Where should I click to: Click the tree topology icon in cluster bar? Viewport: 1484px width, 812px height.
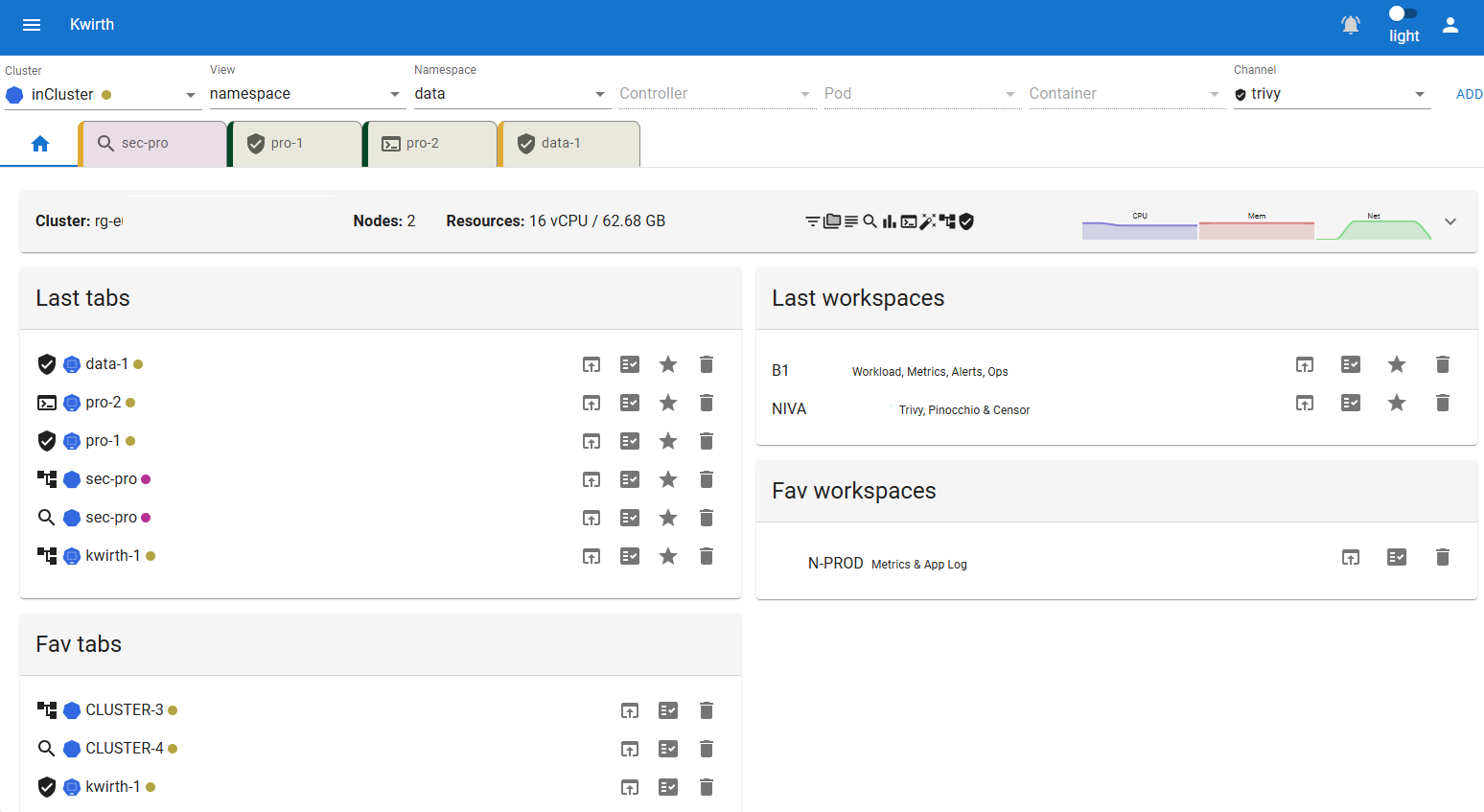948,221
